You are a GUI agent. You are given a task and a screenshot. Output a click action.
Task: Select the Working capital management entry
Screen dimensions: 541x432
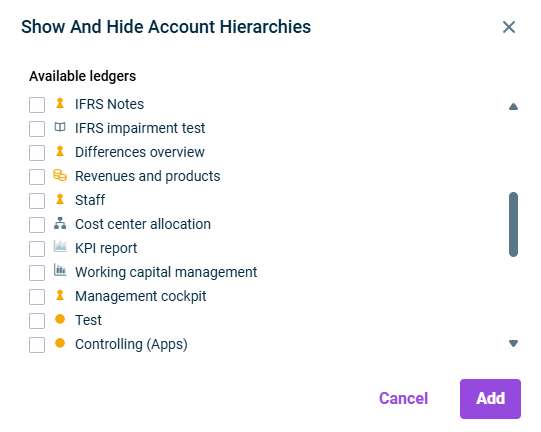(x=166, y=272)
